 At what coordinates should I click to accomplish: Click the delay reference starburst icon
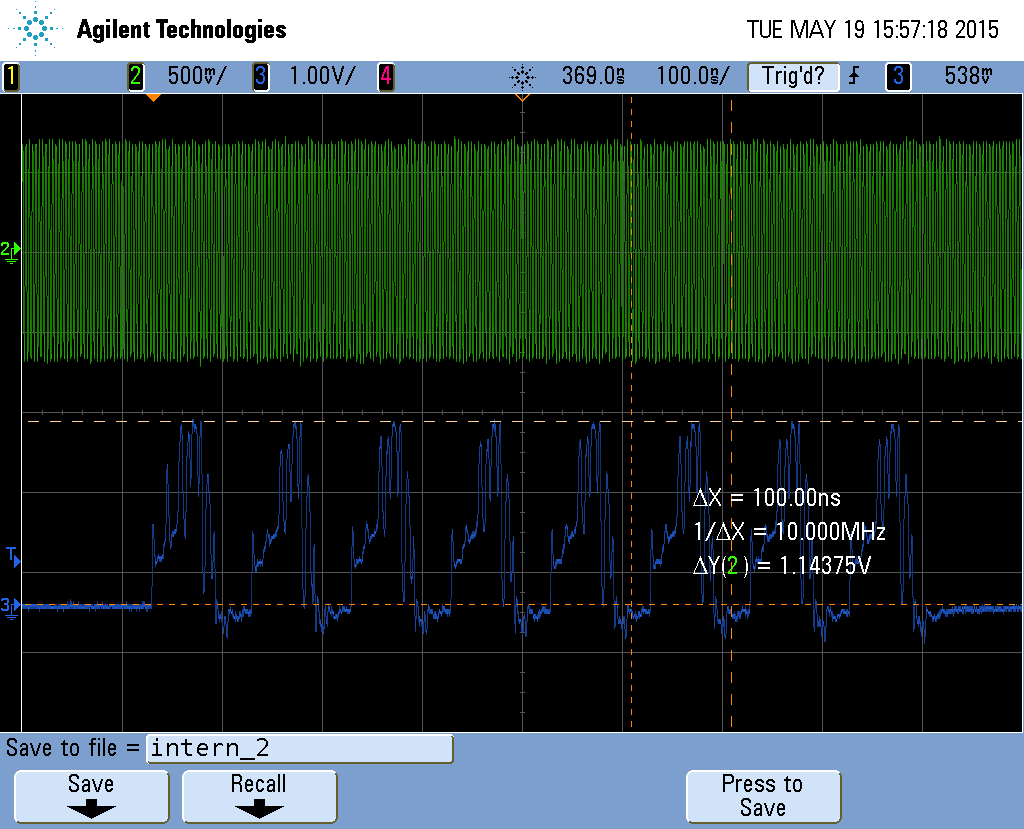point(522,77)
